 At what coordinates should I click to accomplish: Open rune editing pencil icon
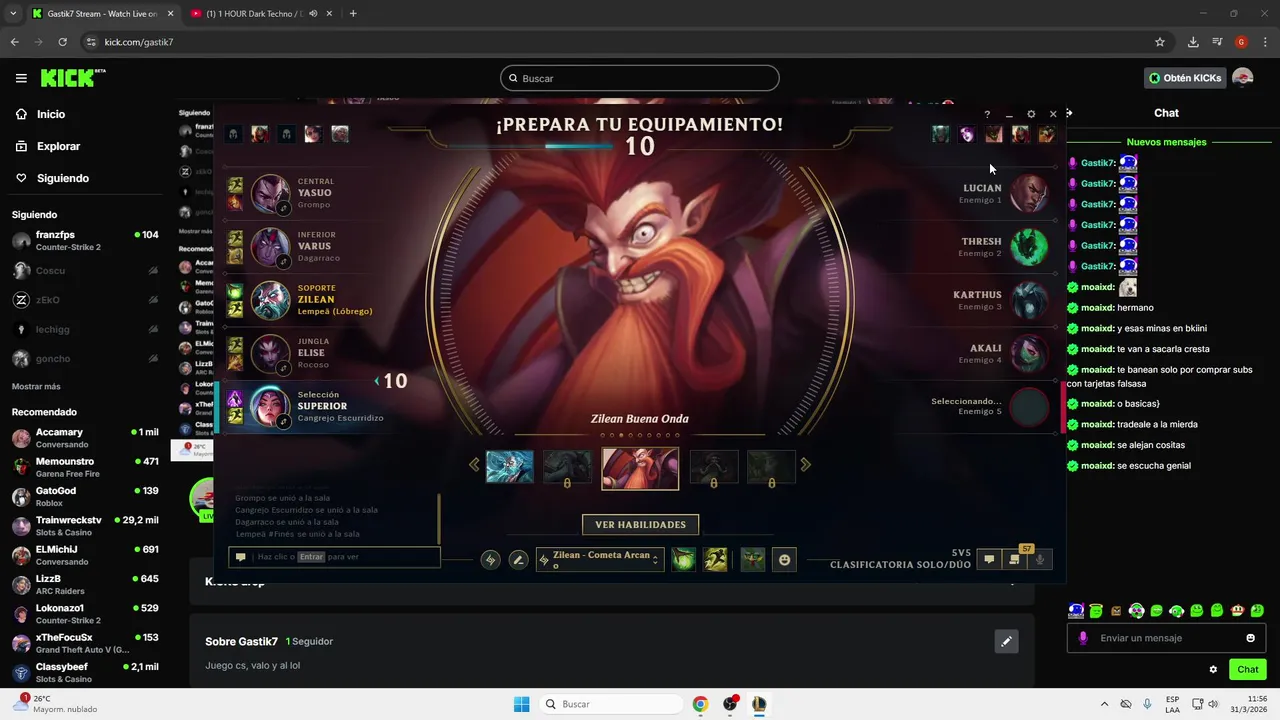pos(518,560)
